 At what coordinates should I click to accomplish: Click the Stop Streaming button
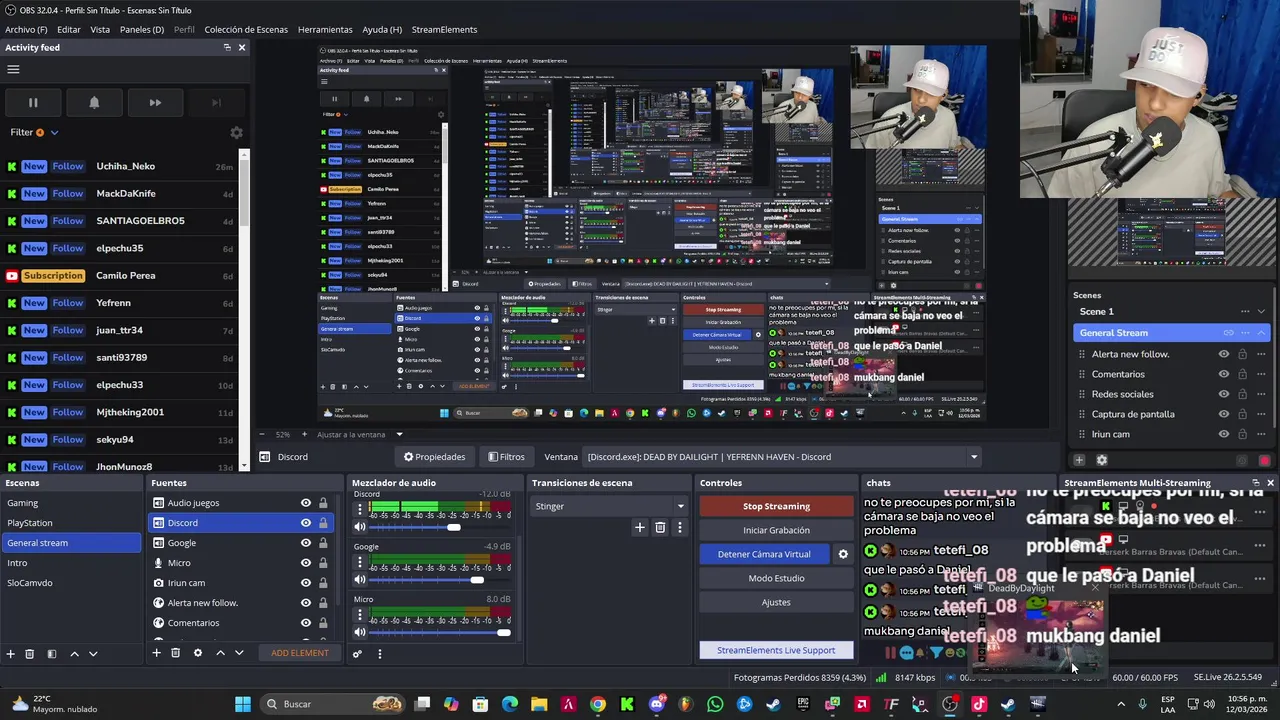point(776,506)
